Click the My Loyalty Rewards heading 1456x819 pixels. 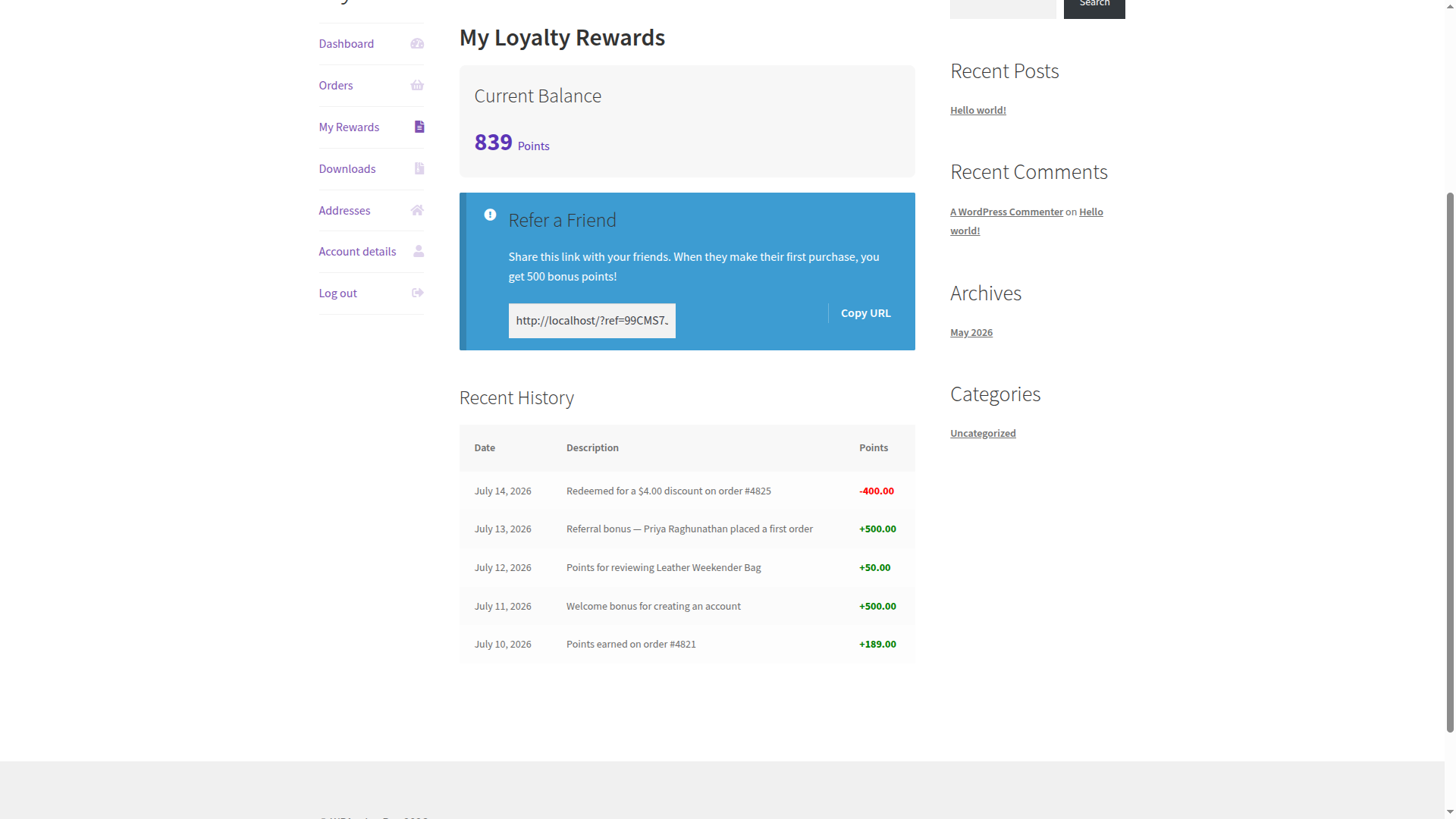[562, 38]
